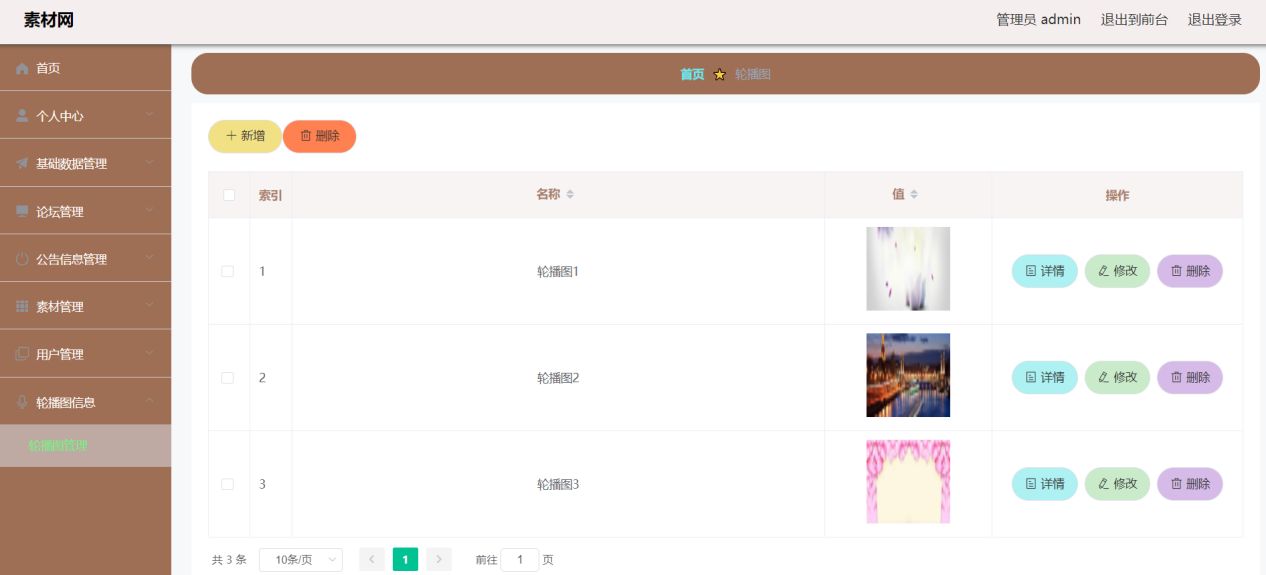Expand the 个人中心 submenu chevron

[150, 116]
